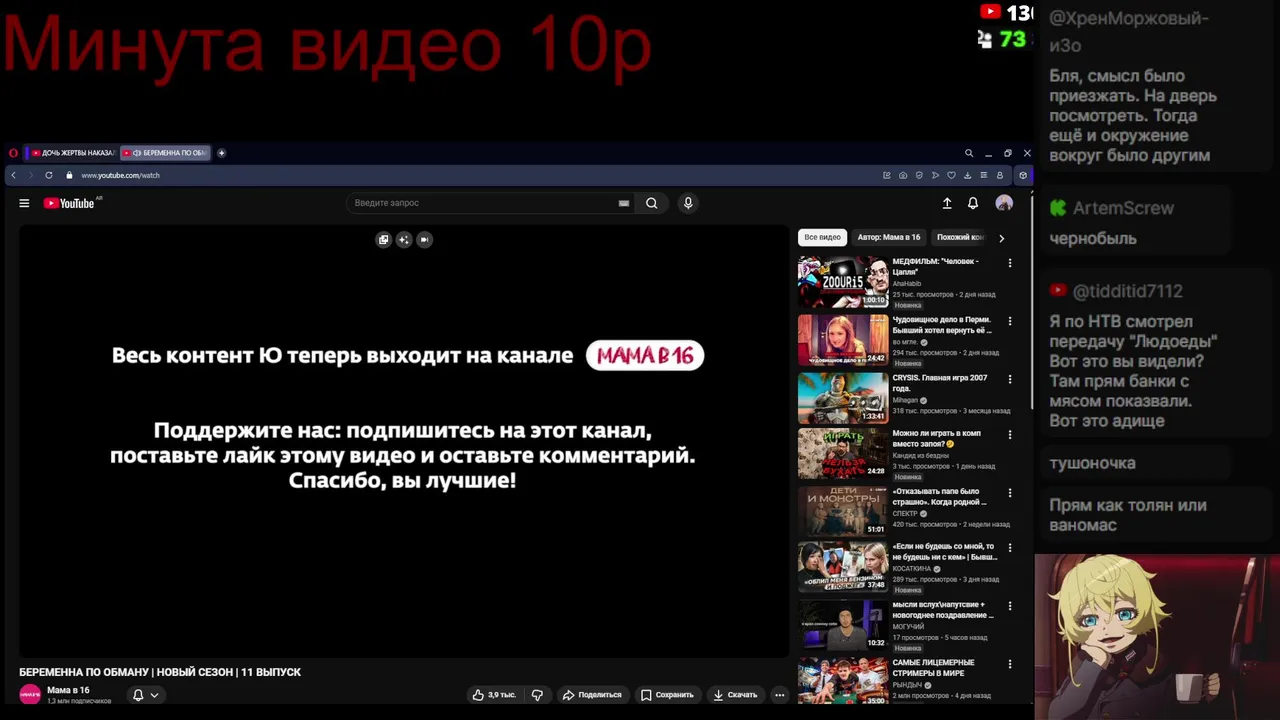
Task: Open the account avatar menu
Action: pos(1004,203)
